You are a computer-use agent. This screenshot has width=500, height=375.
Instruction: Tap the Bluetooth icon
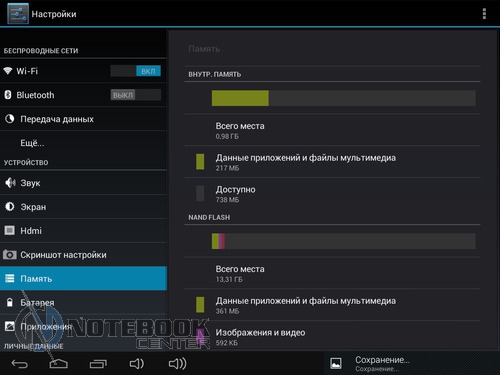[8, 95]
